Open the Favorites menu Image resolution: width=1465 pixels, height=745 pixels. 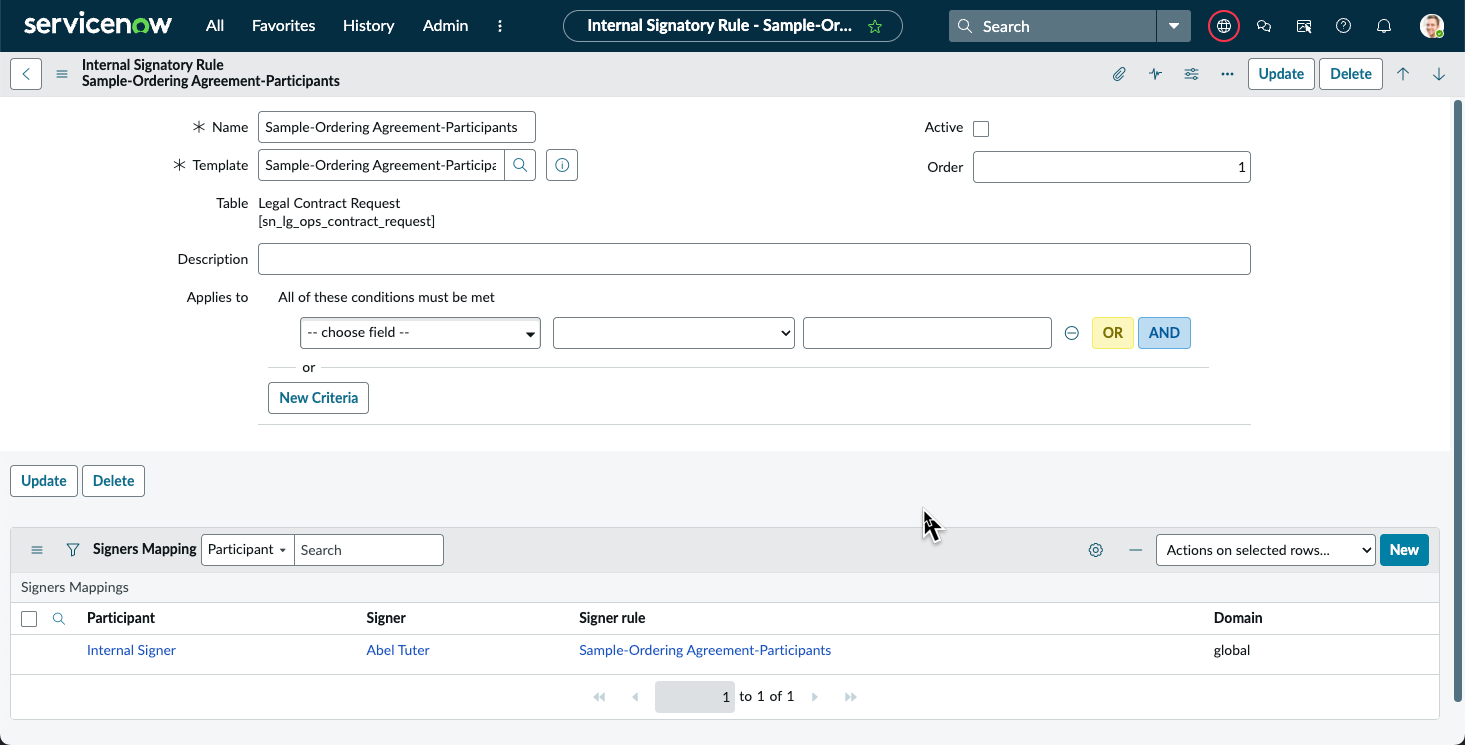(x=283, y=26)
